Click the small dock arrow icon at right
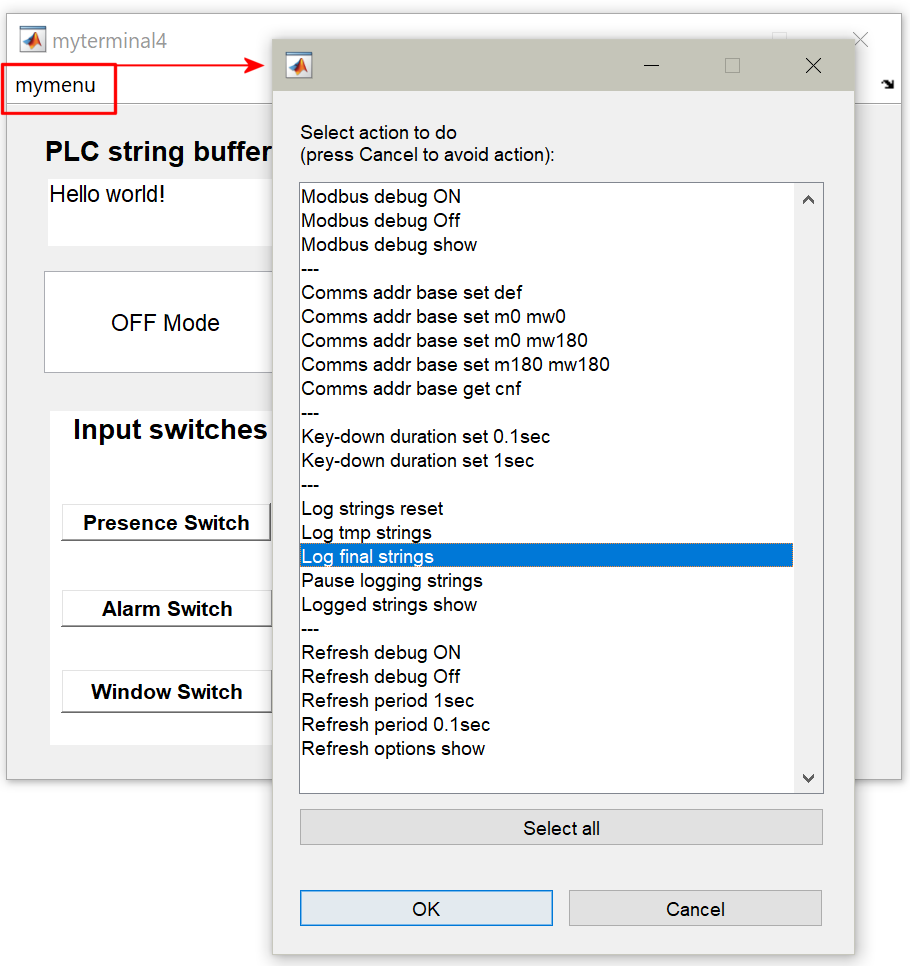This screenshot has width=910, height=966. pyautogui.click(x=887, y=85)
